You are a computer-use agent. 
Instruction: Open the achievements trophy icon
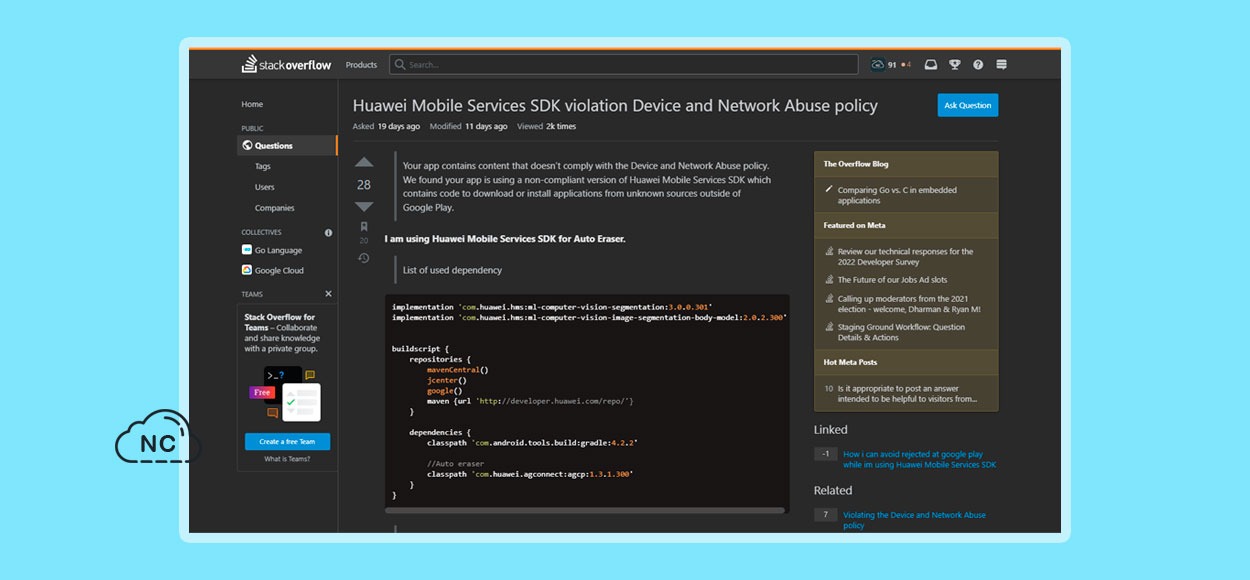(x=955, y=65)
